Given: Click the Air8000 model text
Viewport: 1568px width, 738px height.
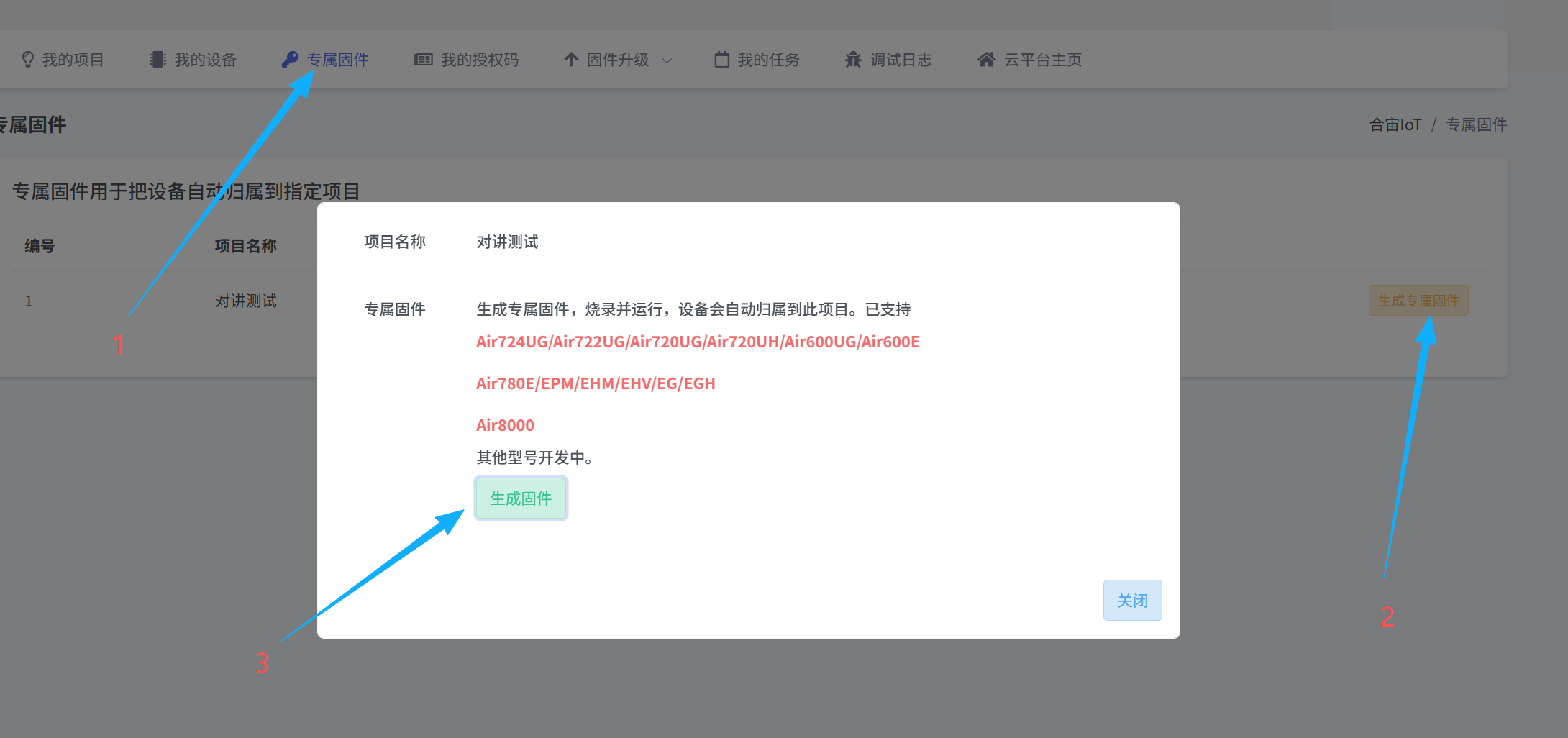Looking at the screenshot, I should coord(505,426).
